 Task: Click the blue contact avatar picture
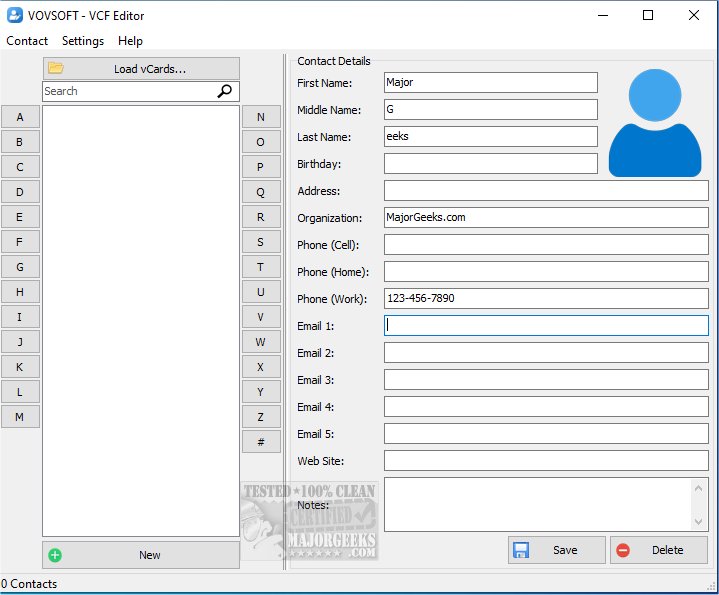655,123
